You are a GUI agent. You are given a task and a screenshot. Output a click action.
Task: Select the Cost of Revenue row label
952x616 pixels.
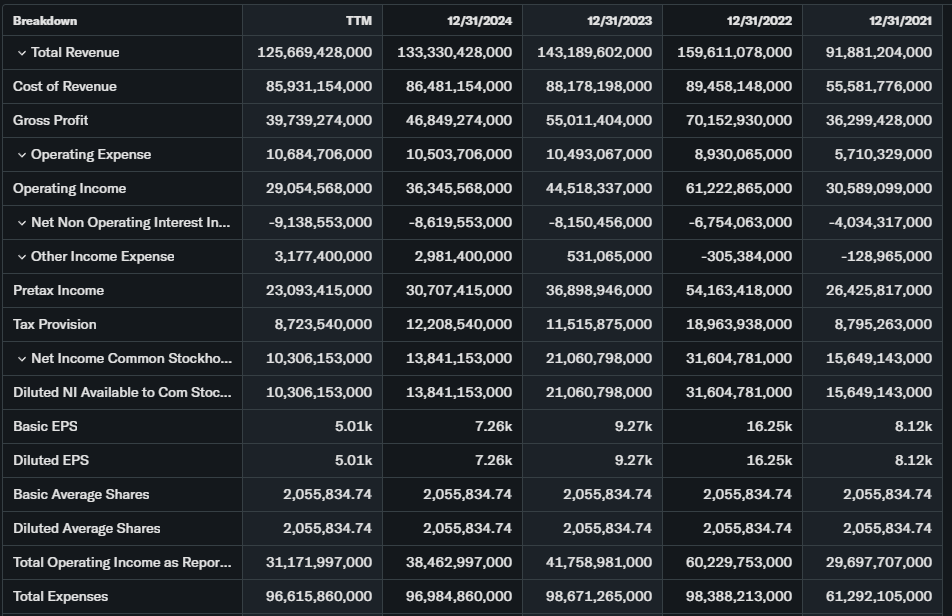[65, 86]
